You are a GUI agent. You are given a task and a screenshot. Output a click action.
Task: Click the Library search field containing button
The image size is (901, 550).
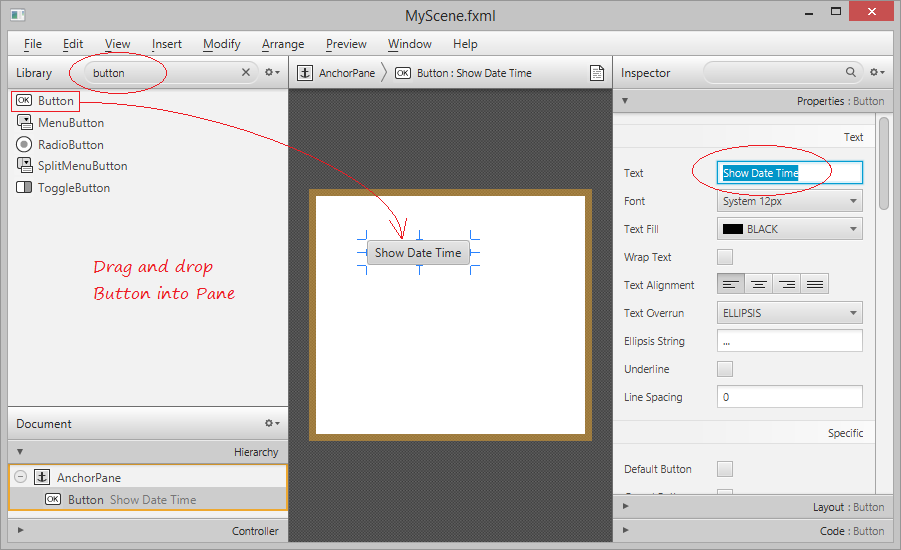(170, 72)
